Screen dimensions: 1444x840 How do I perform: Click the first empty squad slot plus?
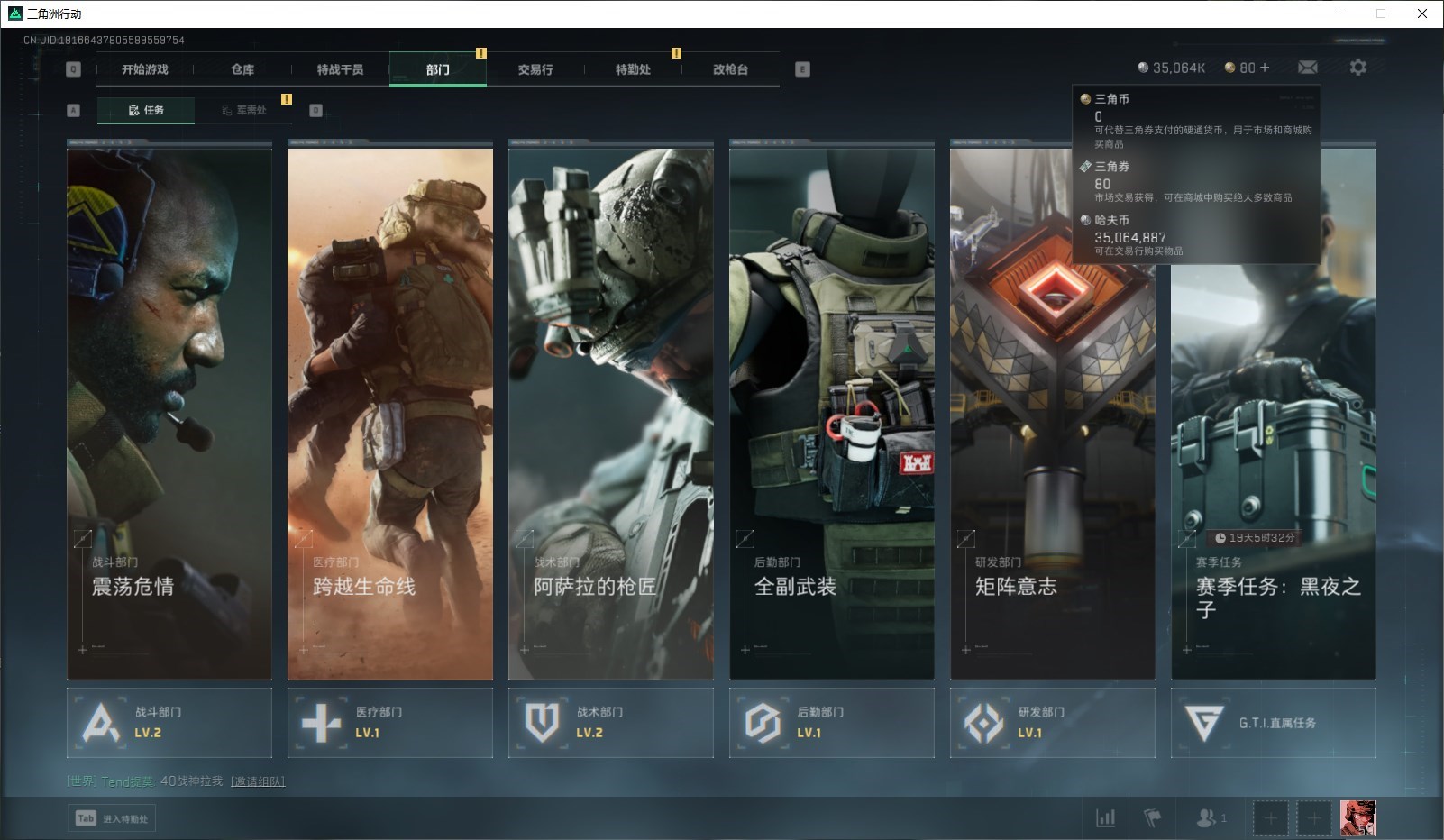tap(1271, 818)
